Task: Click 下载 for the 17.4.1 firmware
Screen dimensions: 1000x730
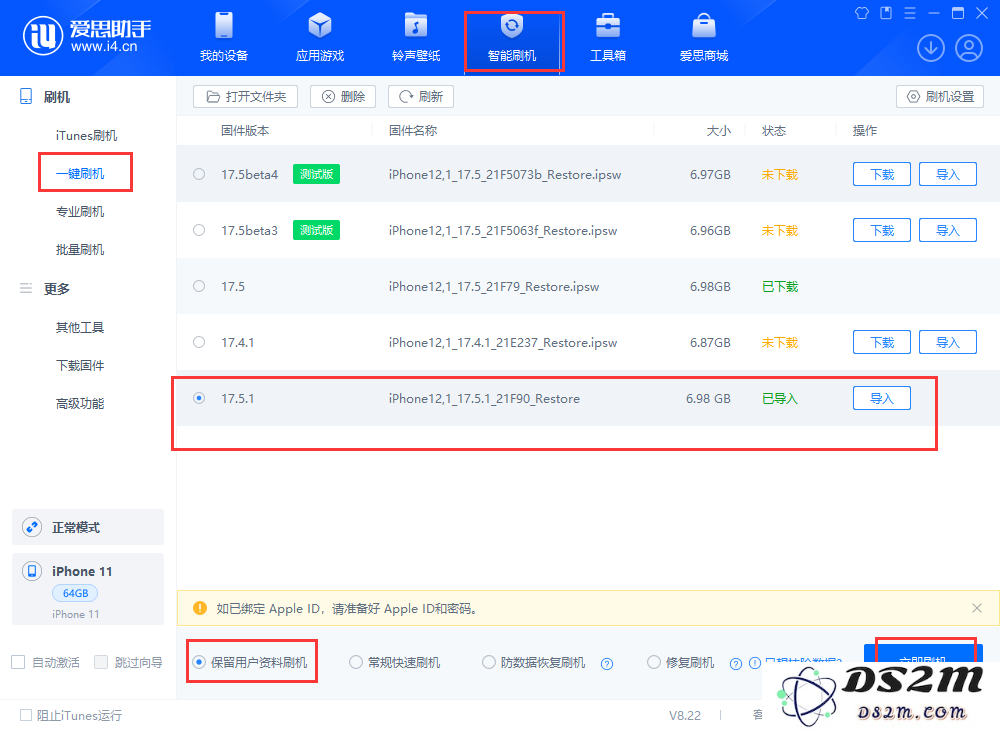Action: [882, 342]
